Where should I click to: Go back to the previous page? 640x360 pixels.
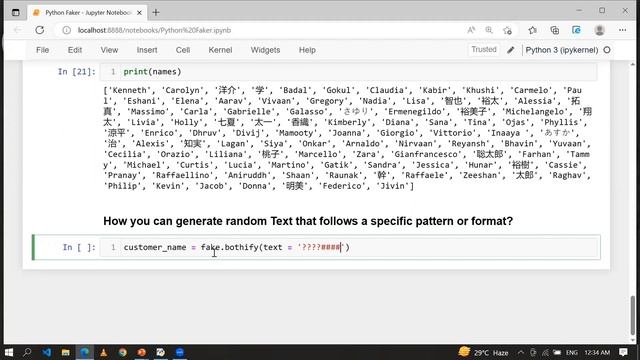pos(18,30)
